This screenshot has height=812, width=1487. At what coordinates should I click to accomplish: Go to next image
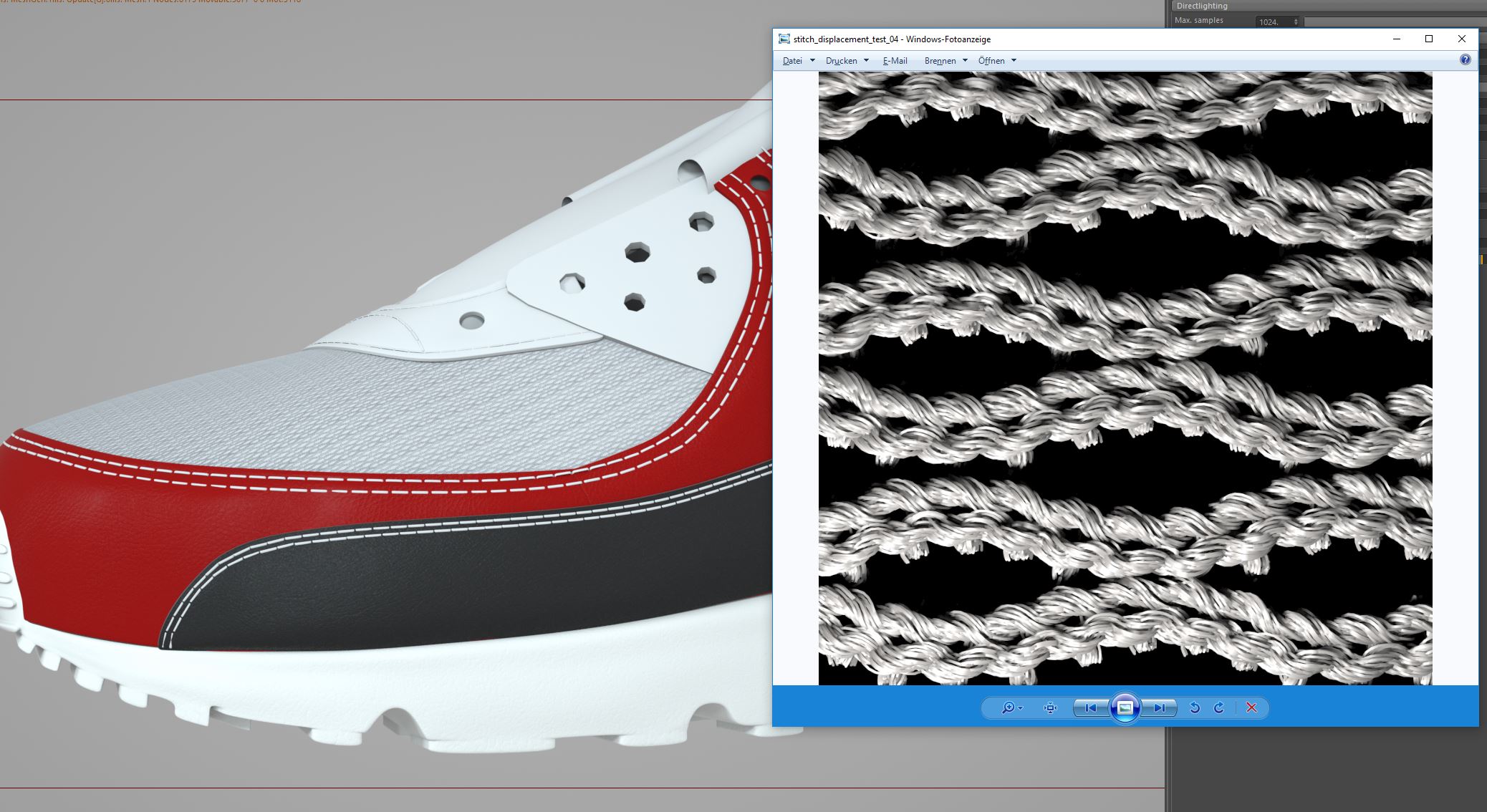pos(1160,708)
